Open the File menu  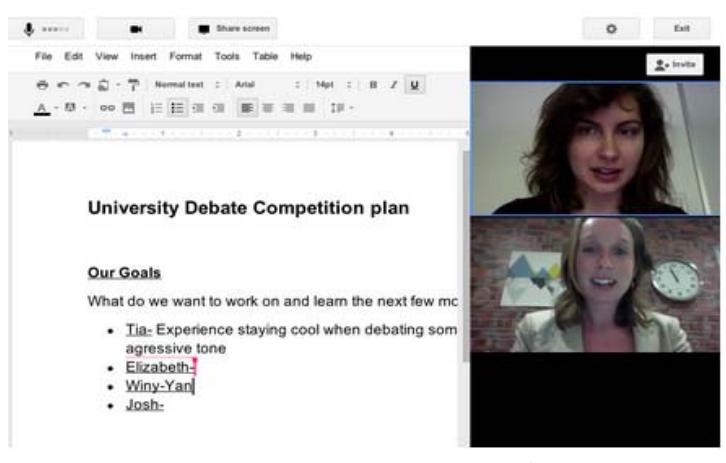(43, 56)
